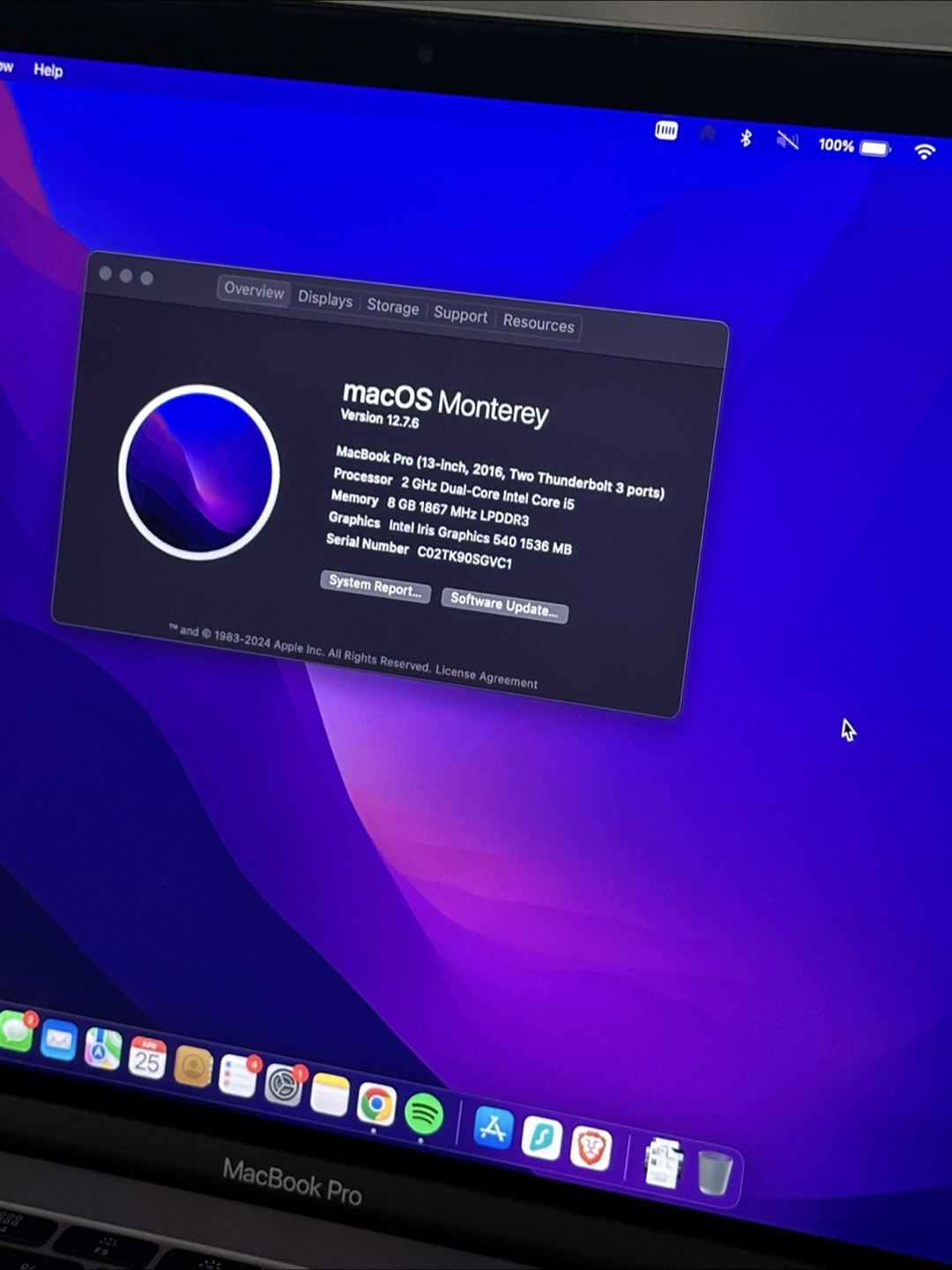Open the Help menu

48,70
